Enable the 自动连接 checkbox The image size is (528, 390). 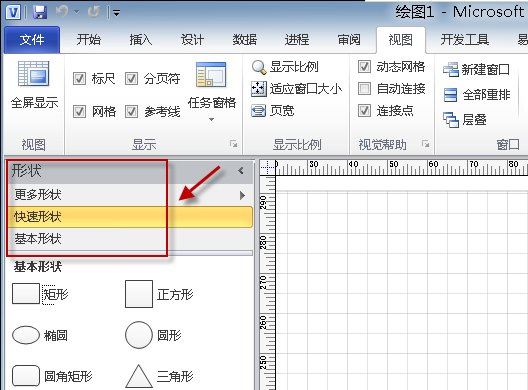pos(364,89)
